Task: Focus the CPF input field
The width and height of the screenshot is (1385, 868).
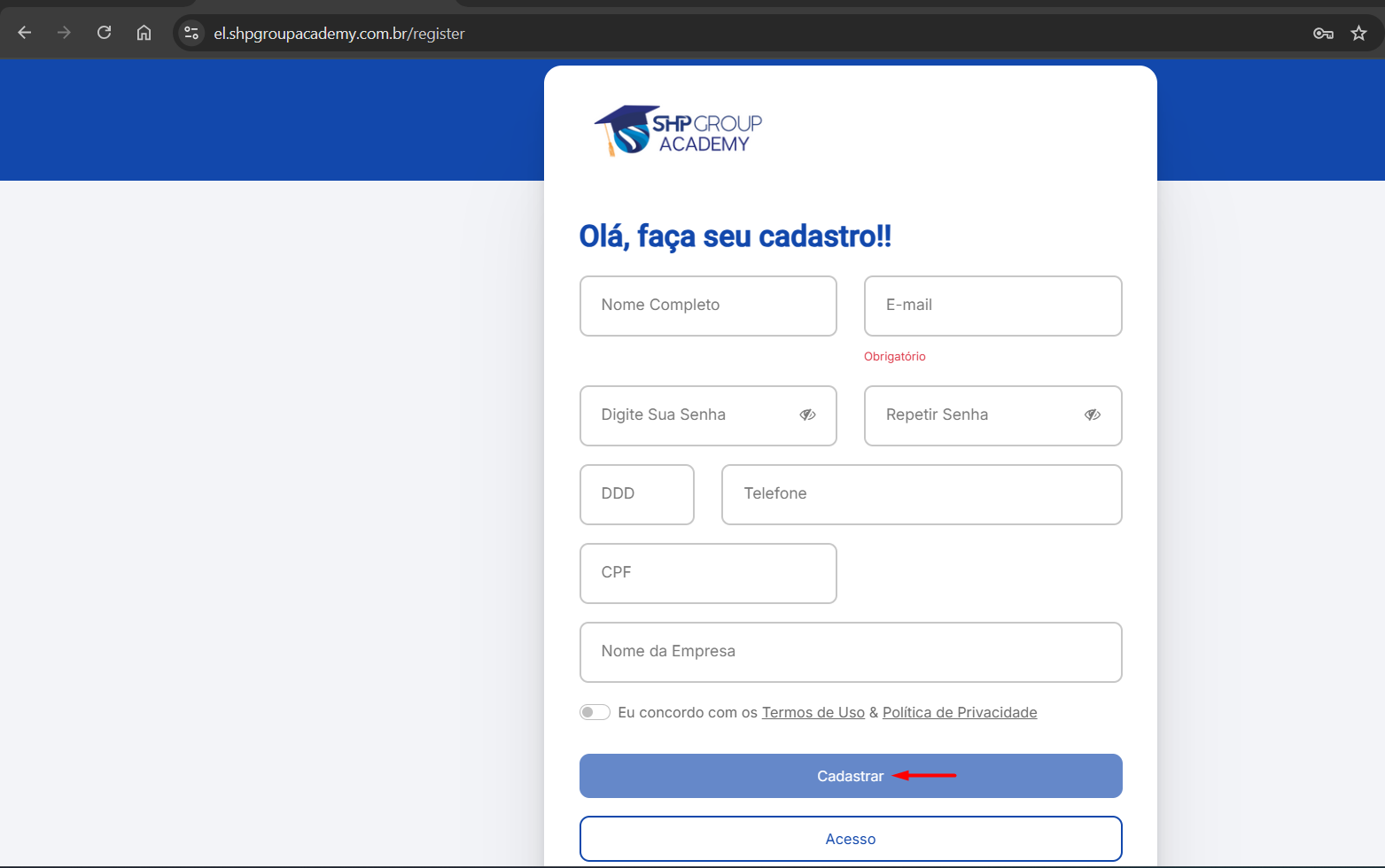Action: (x=707, y=573)
